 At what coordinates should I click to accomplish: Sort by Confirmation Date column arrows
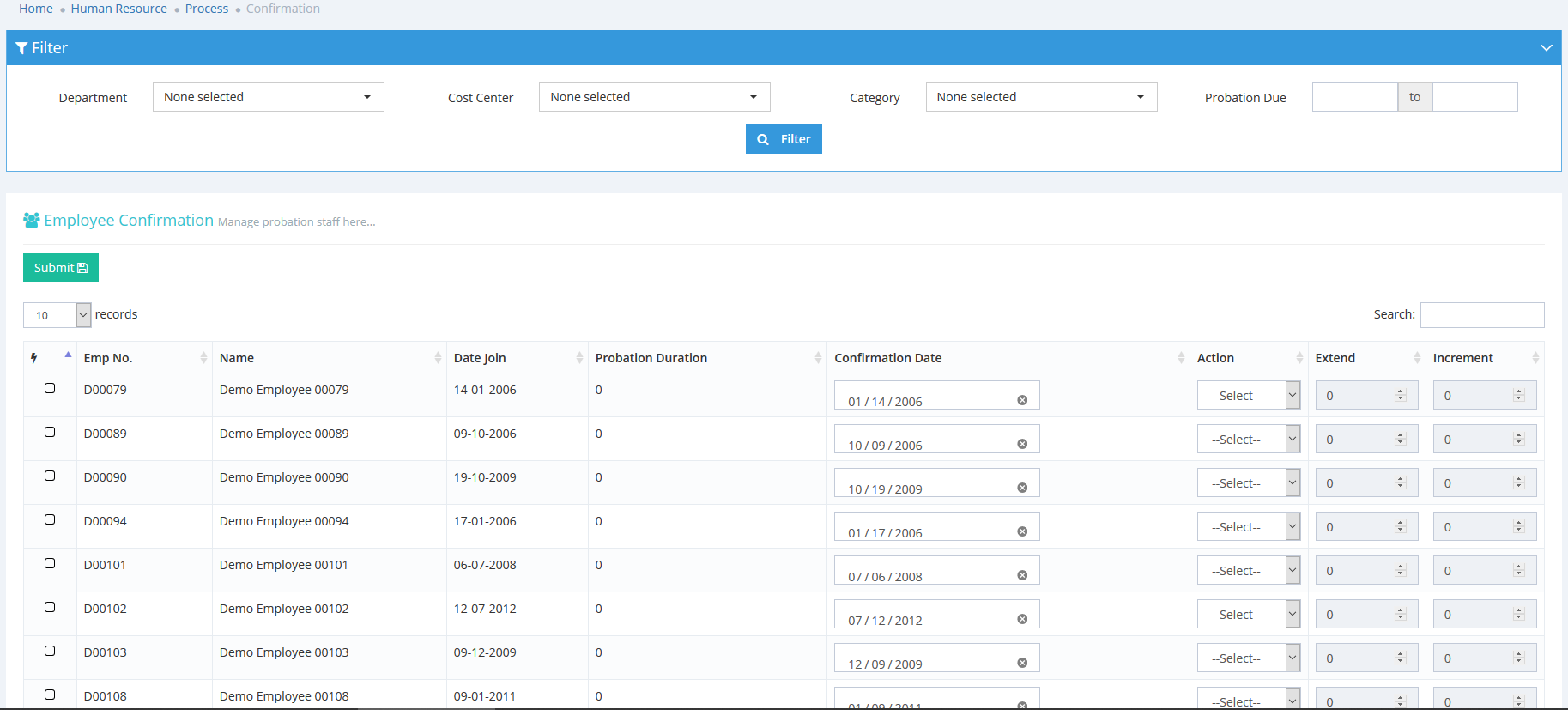(1181, 358)
